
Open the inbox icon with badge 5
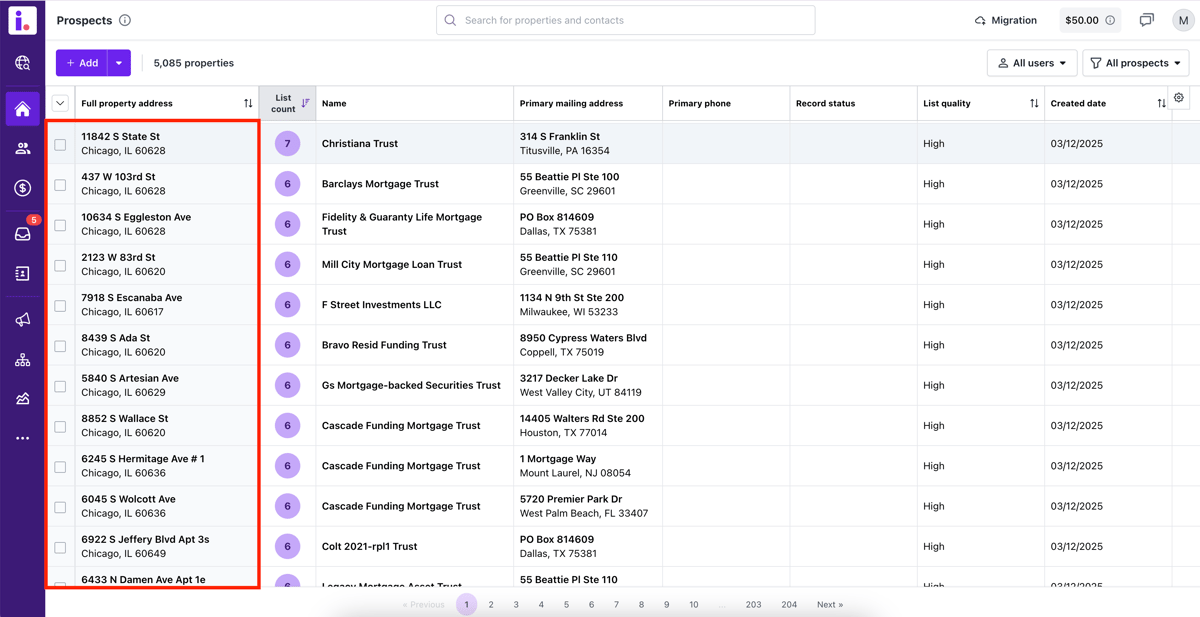point(22,234)
